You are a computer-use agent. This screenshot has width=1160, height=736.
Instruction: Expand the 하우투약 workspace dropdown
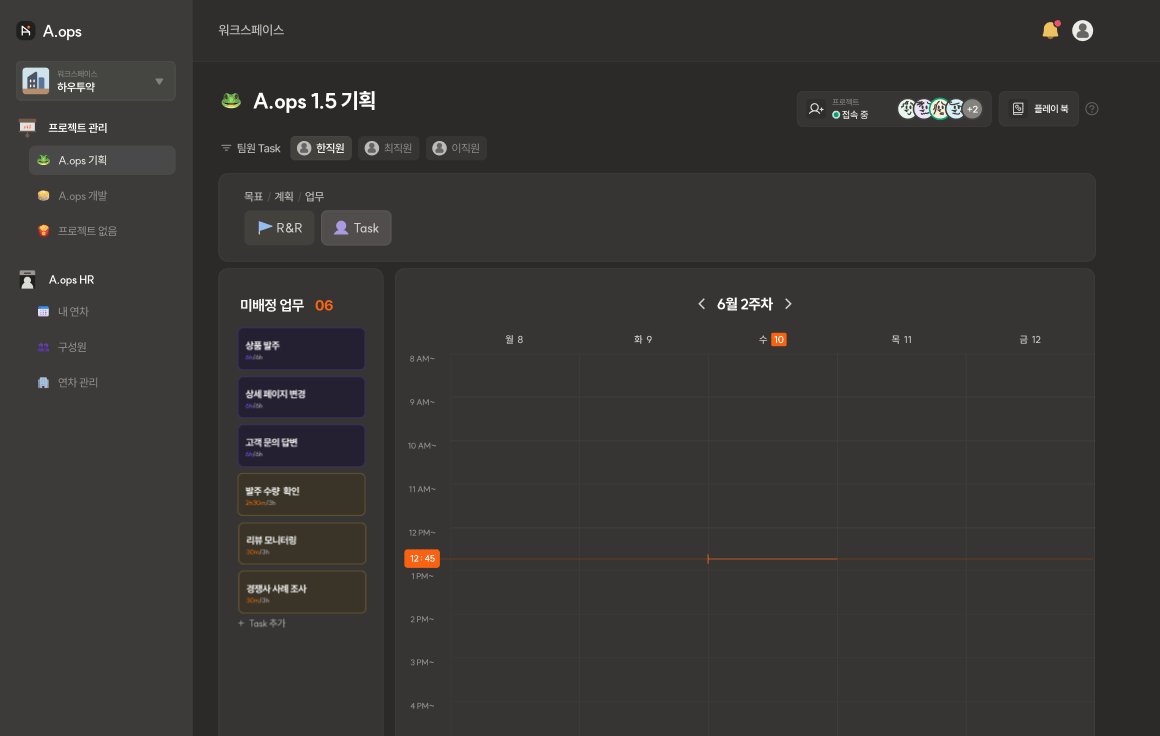(159, 81)
